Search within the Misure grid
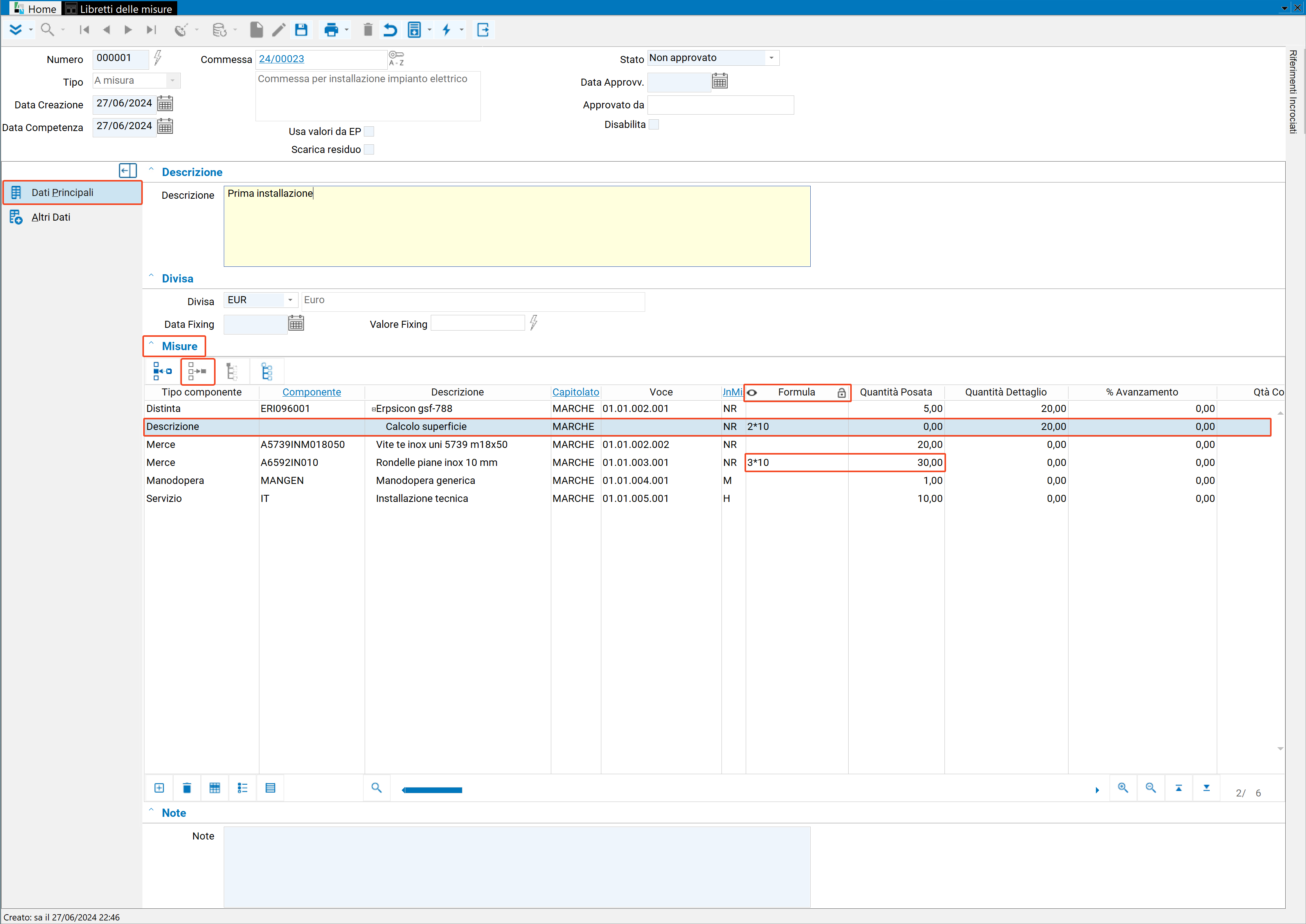Image resolution: width=1306 pixels, height=924 pixels. [376, 788]
